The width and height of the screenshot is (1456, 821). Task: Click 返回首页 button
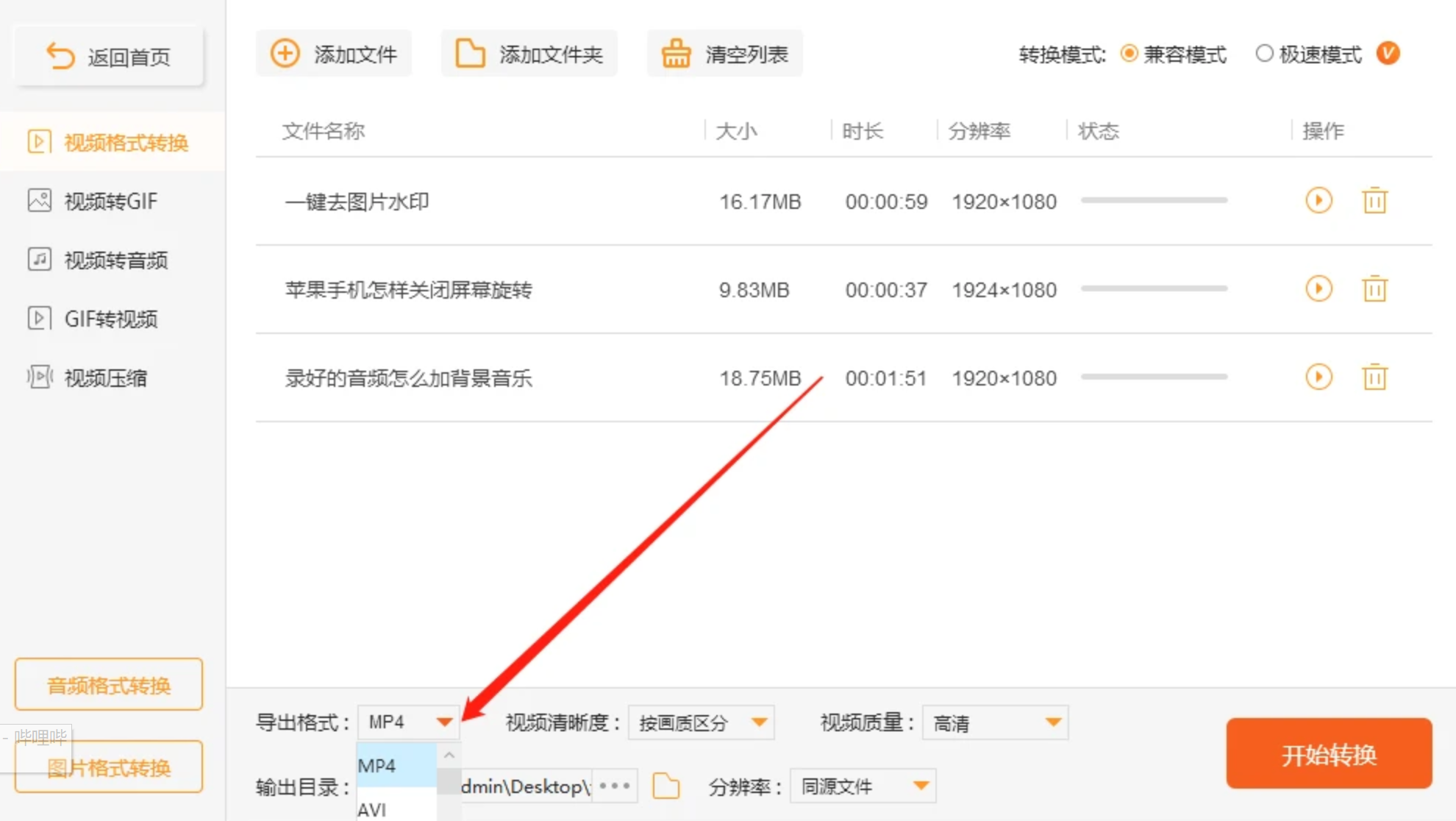[109, 56]
